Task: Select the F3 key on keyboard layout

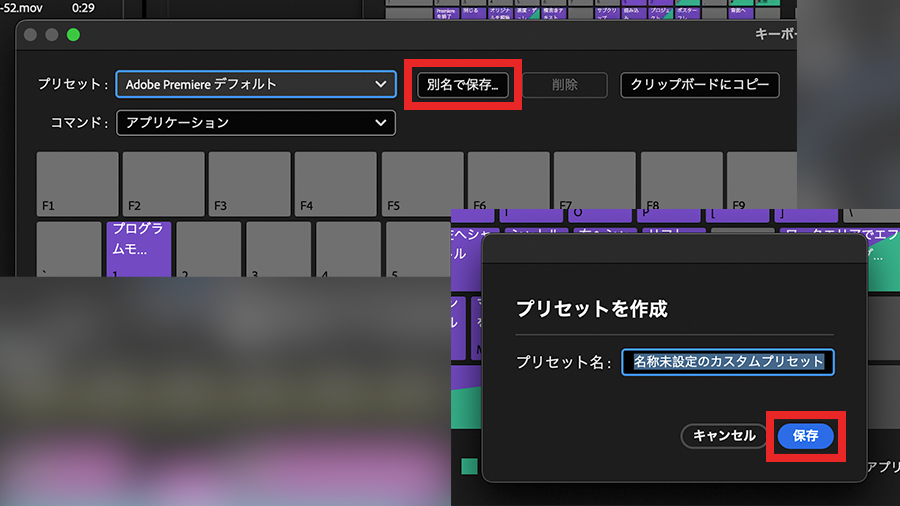Action: [250, 184]
